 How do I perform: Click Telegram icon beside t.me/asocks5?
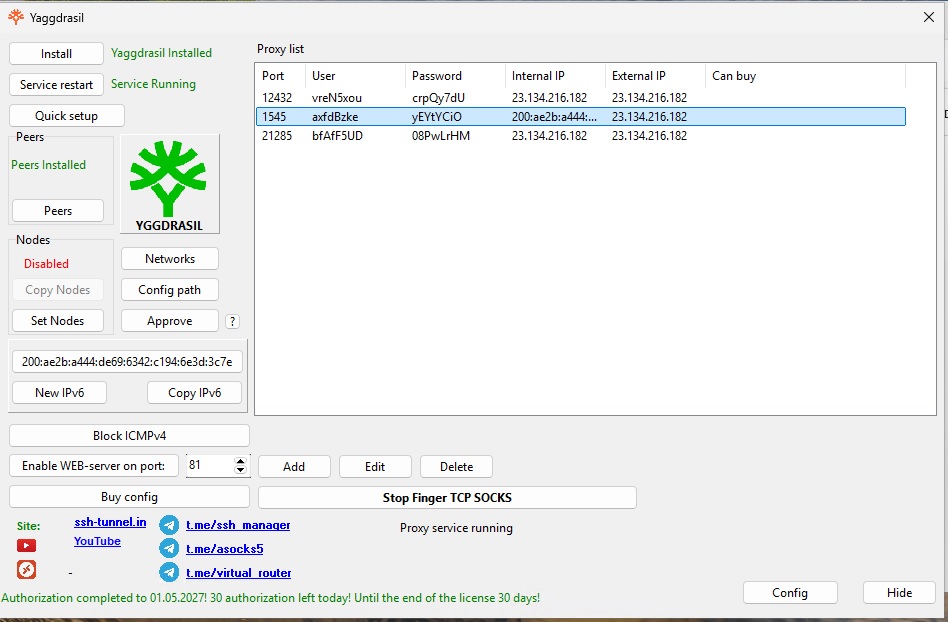point(169,549)
